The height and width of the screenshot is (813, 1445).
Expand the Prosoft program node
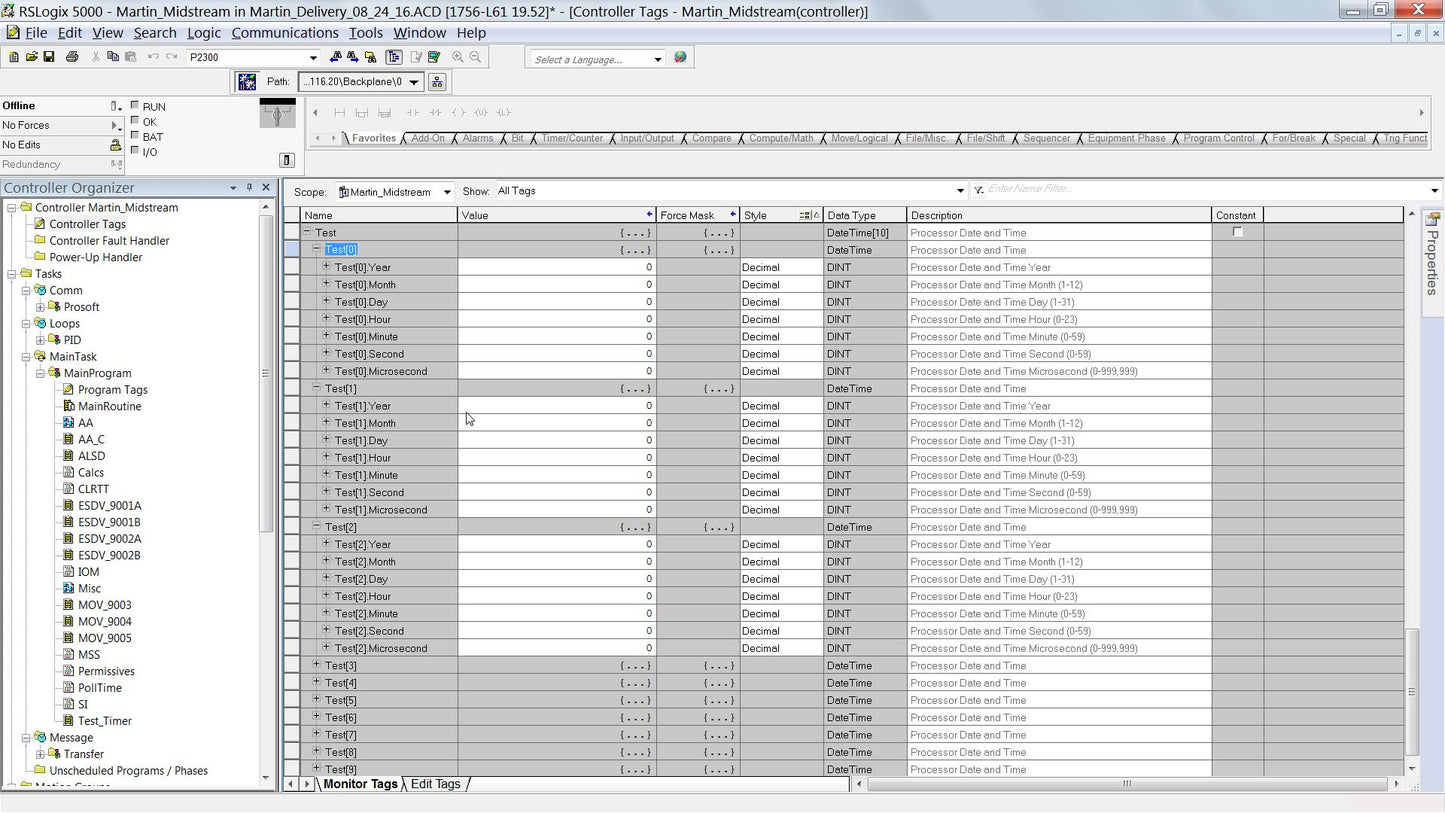coord(40,307)
